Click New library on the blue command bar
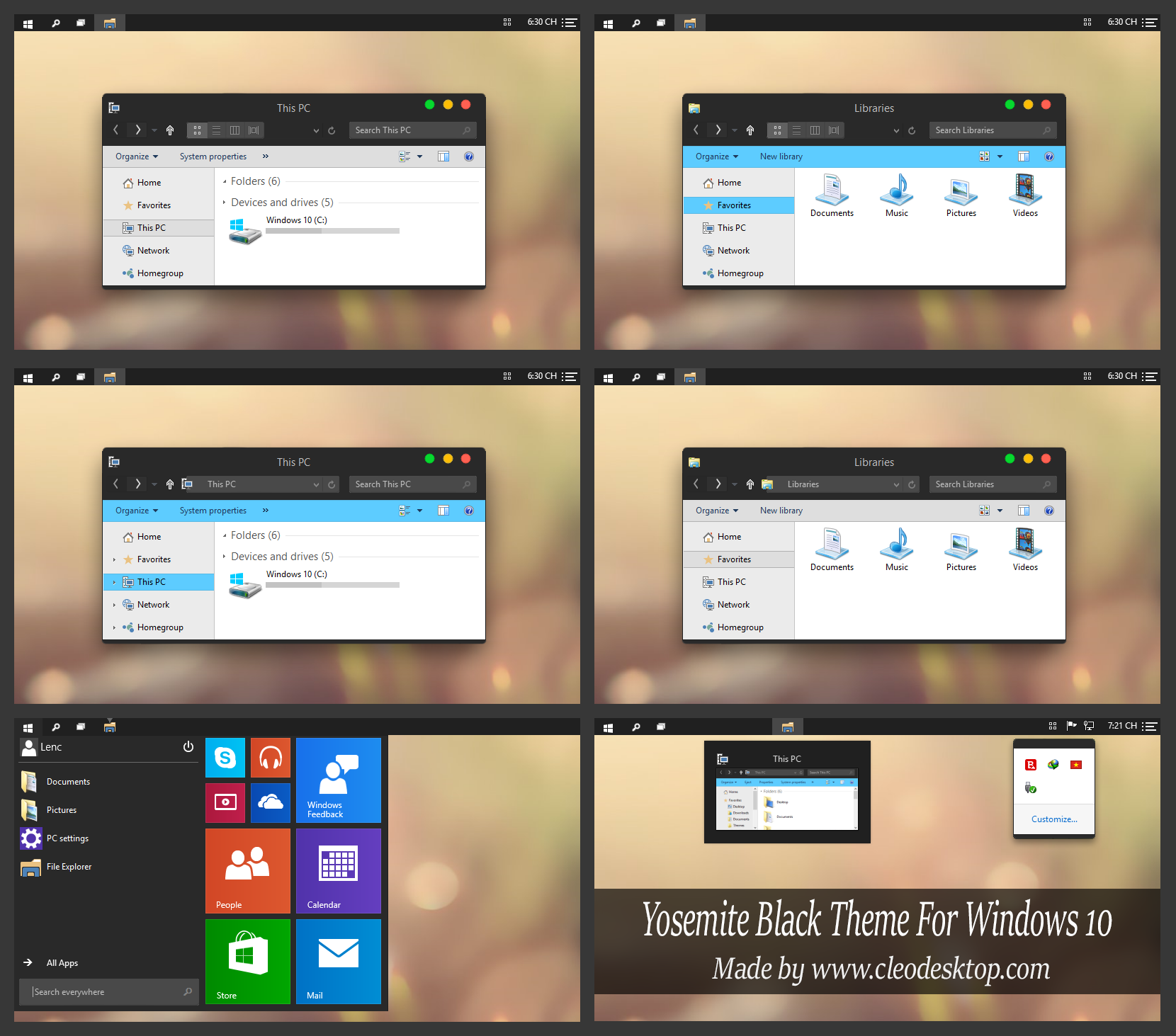 pyautogui.click(x=781, y=156)
